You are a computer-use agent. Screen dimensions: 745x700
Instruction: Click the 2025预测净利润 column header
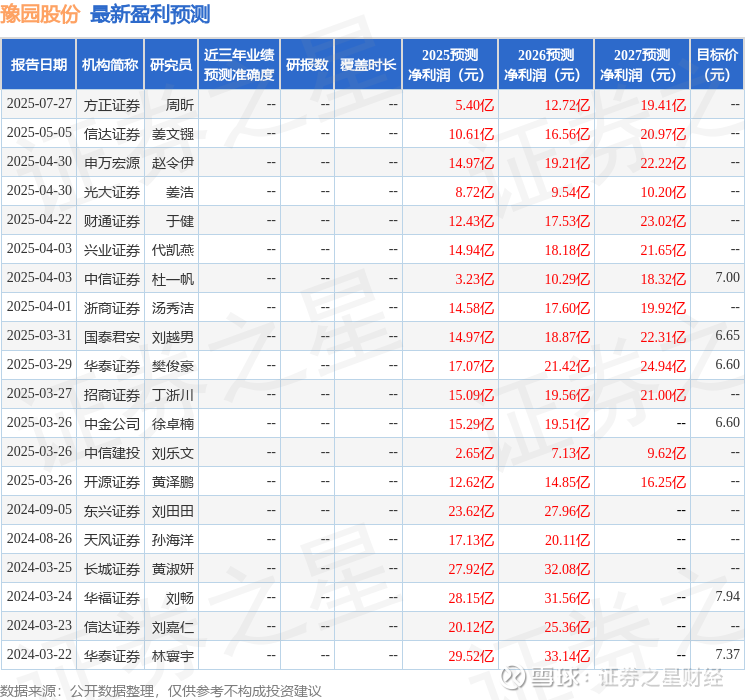pyautogui.click(x=450, y=65)
